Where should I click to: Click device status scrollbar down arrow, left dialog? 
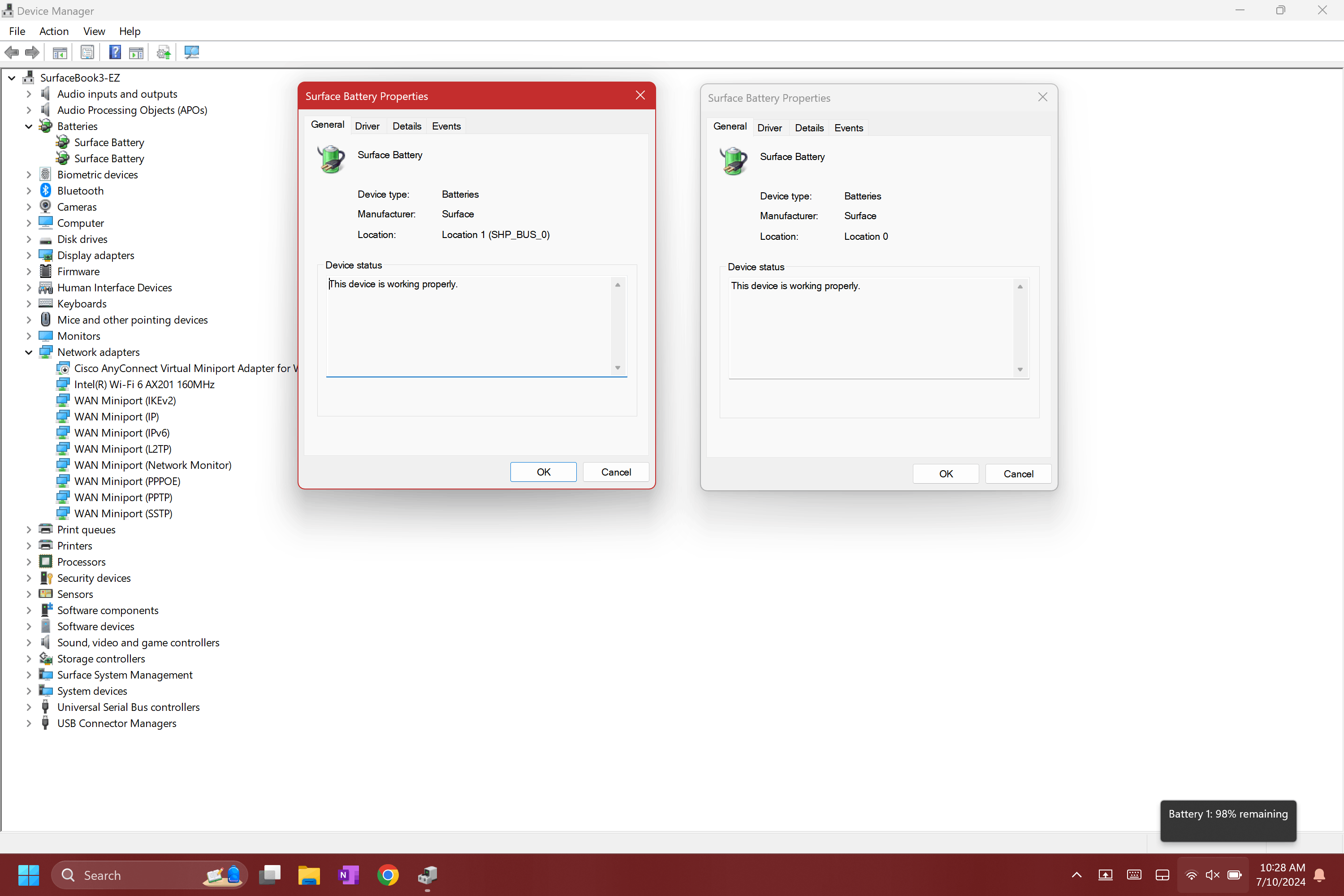click(x=618, y=368)
